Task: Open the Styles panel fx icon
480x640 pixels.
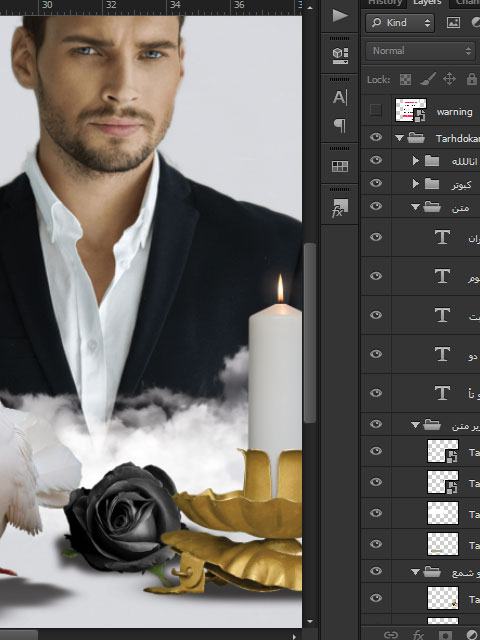Action: click(x=340, y=208)
